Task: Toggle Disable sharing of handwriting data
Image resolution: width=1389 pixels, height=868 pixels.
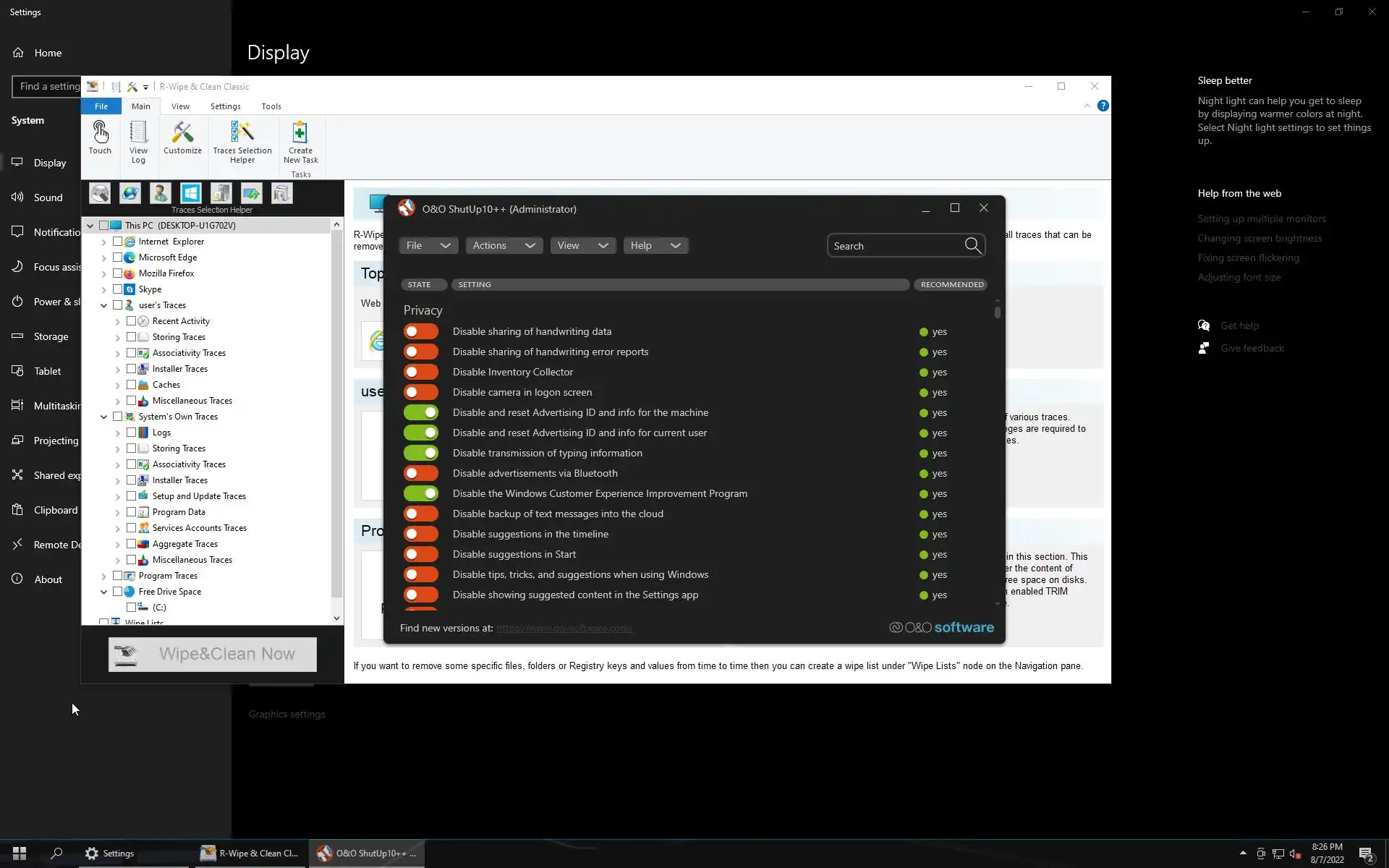Action: click(421, 331)
